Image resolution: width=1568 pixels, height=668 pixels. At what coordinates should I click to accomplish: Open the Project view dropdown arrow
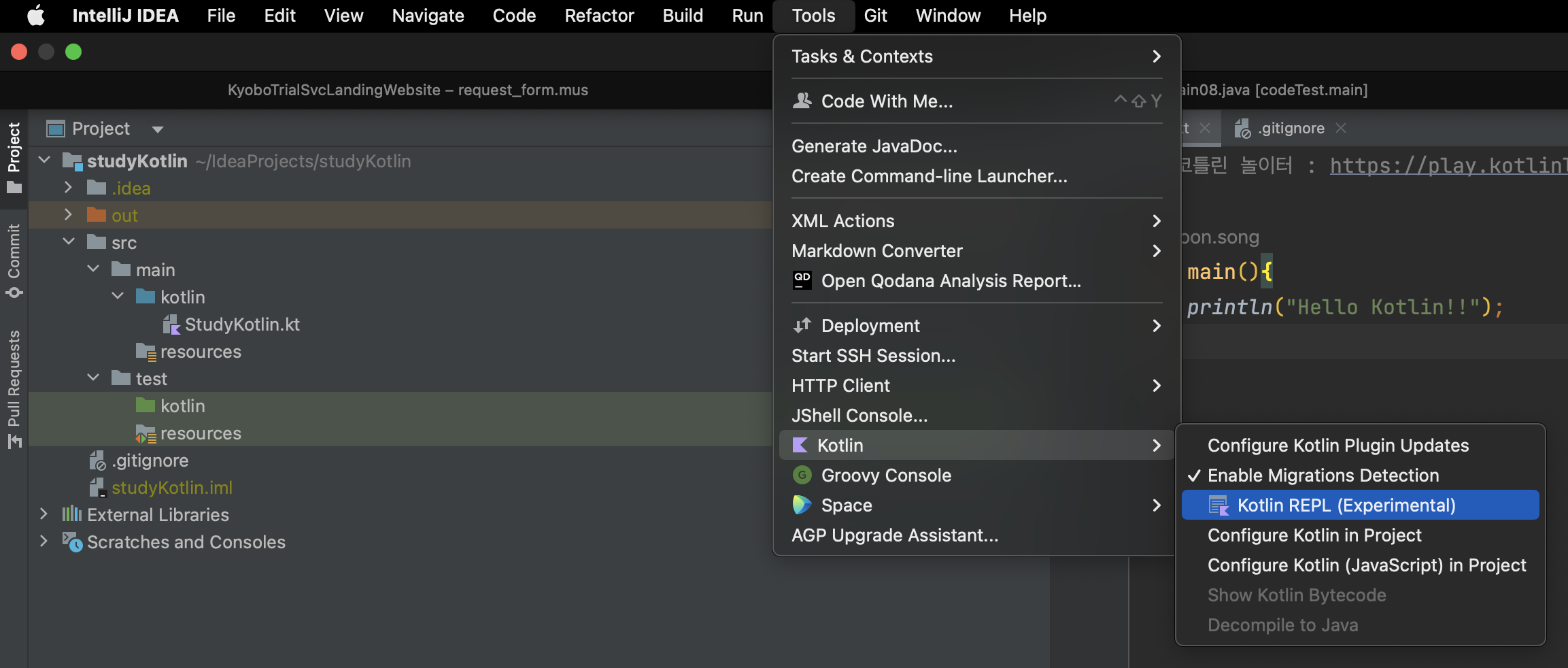(x=158, y=129)
